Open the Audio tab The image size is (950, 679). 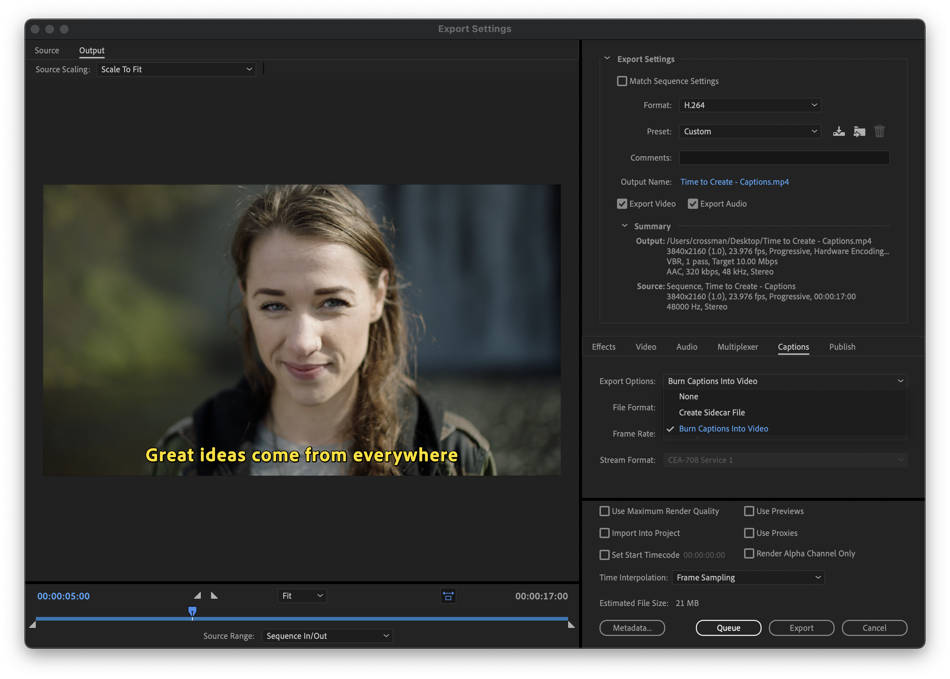pyautogui.click(x=686, y=347)
